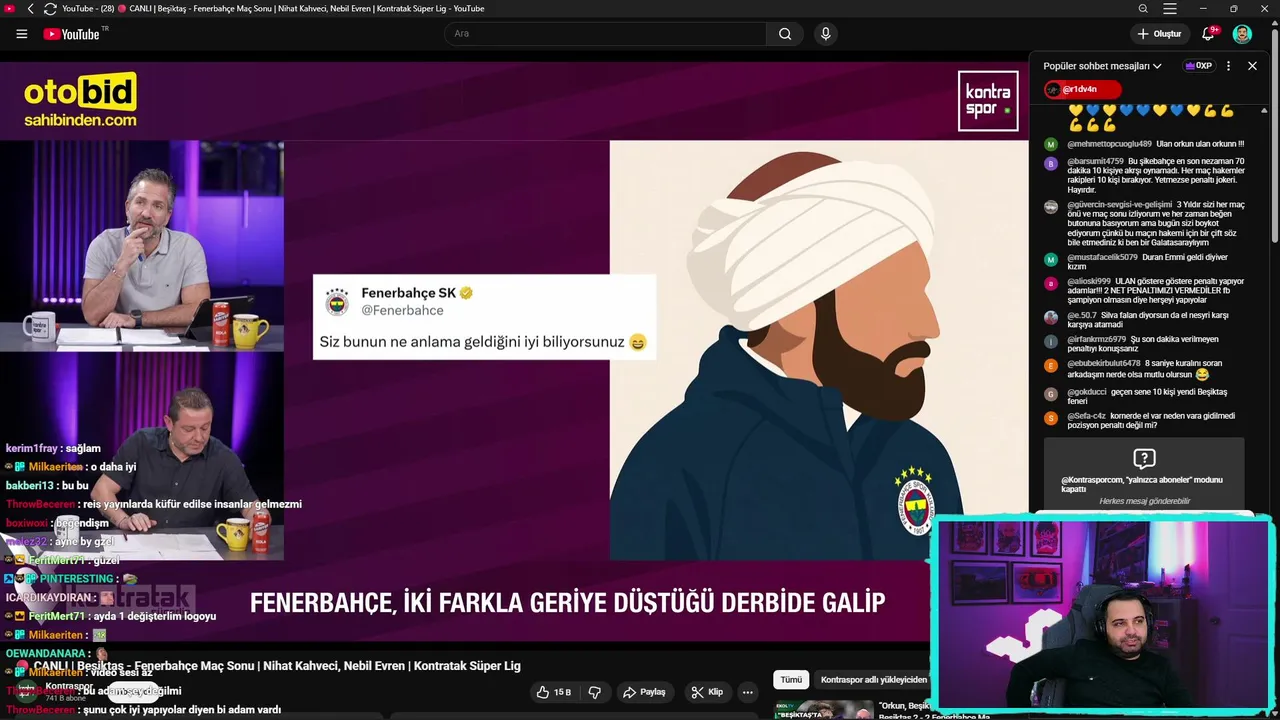Click 'Herkes mesaj gönderebilir' text

pos(1144,501)
